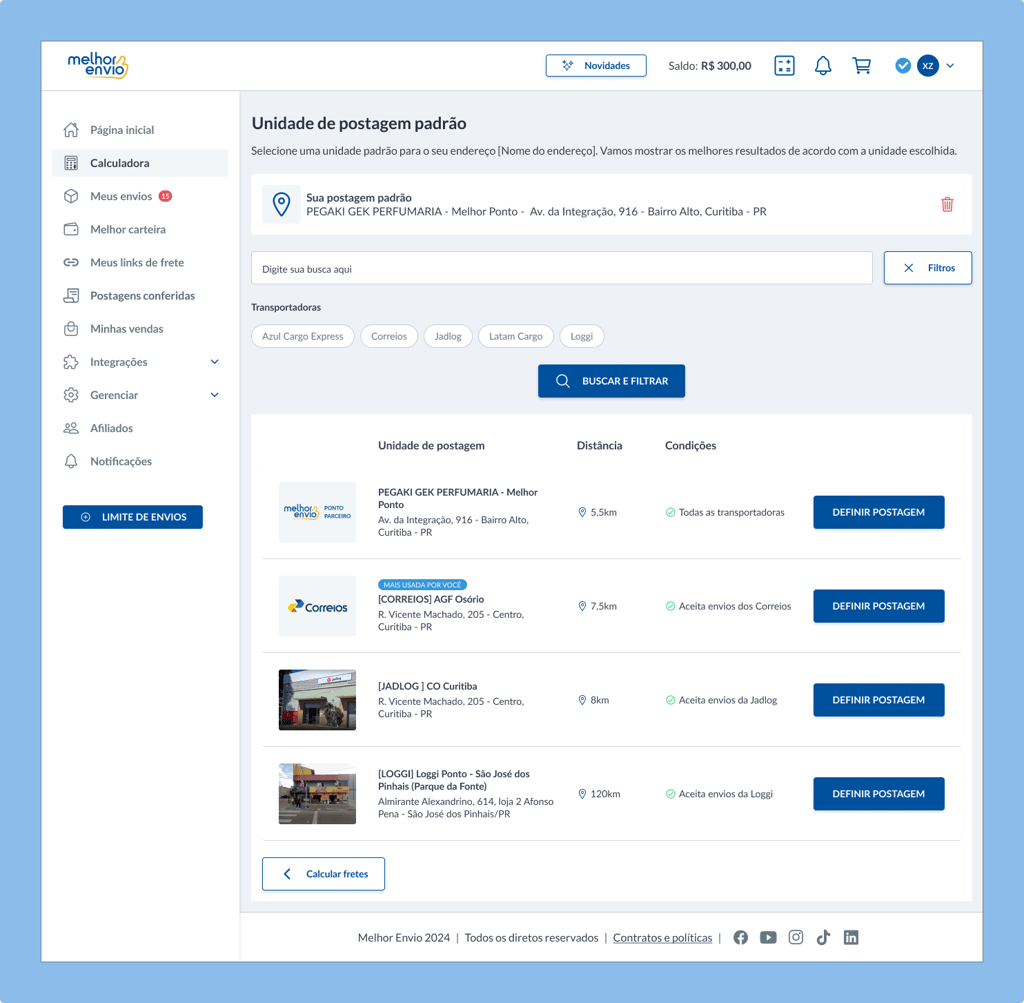Viewport: 1024px width, 1003px height.
Task: Click the Jadlog CO Curitiba photo
Action: tap(317, 700)
